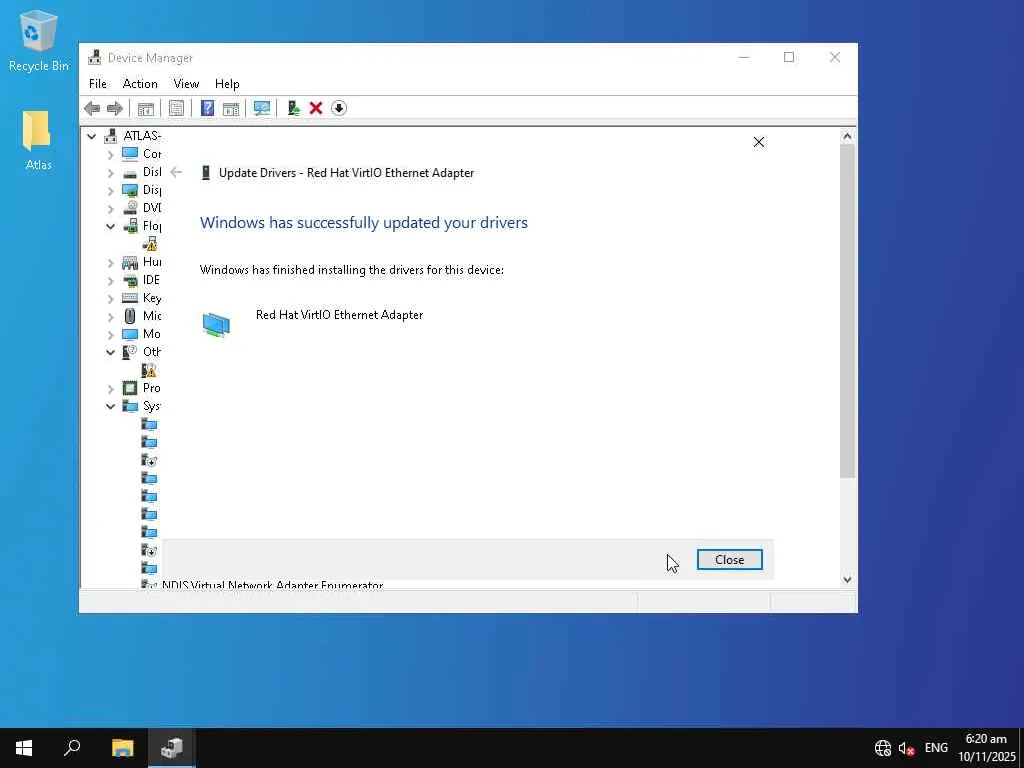Click the network globe tray icon
This screenshot has height=768, width=1024.
pyautogui.click(x=883, y=748)
